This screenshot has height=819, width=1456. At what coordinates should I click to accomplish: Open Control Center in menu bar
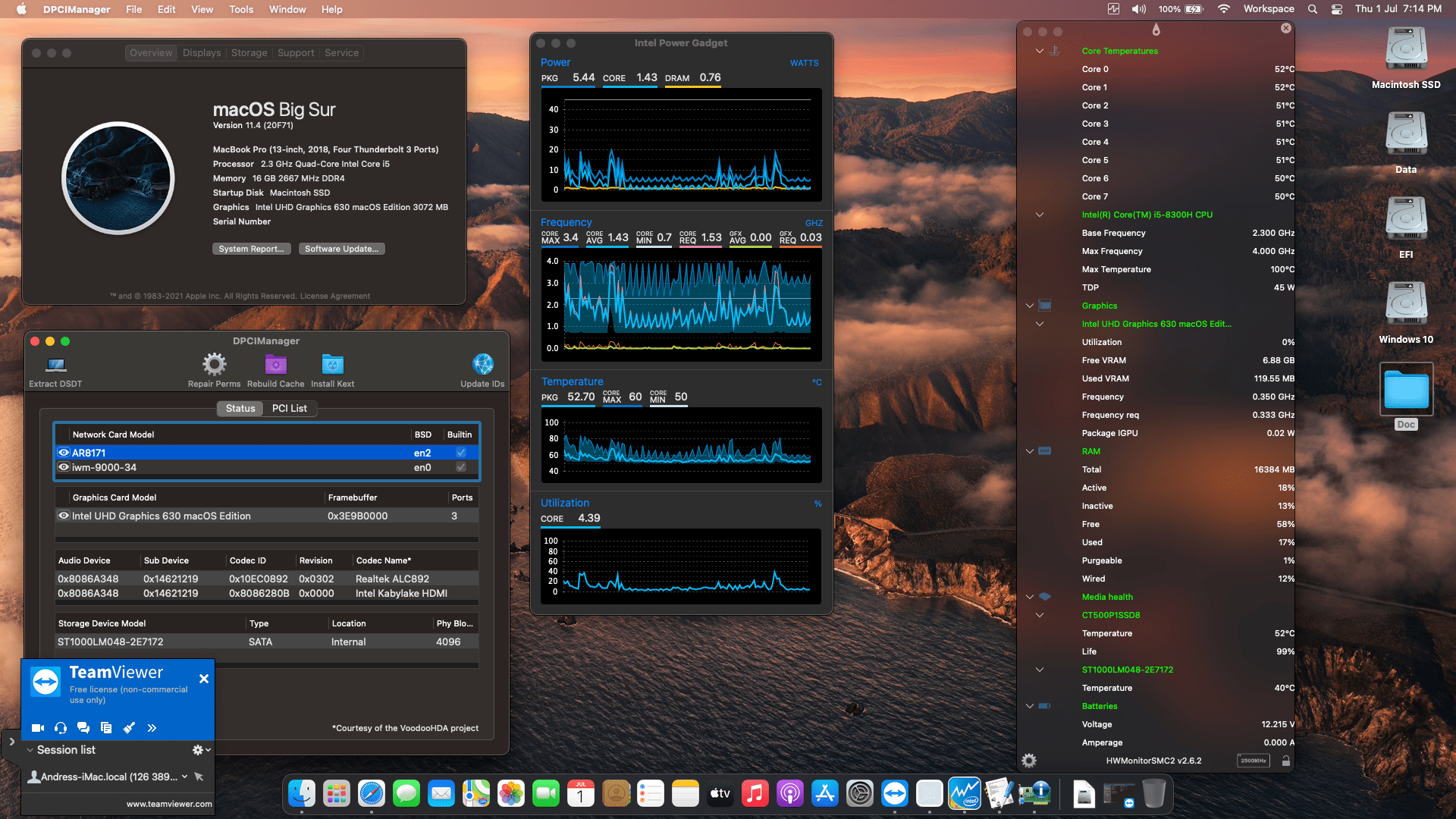click(x=1337, y=9)
